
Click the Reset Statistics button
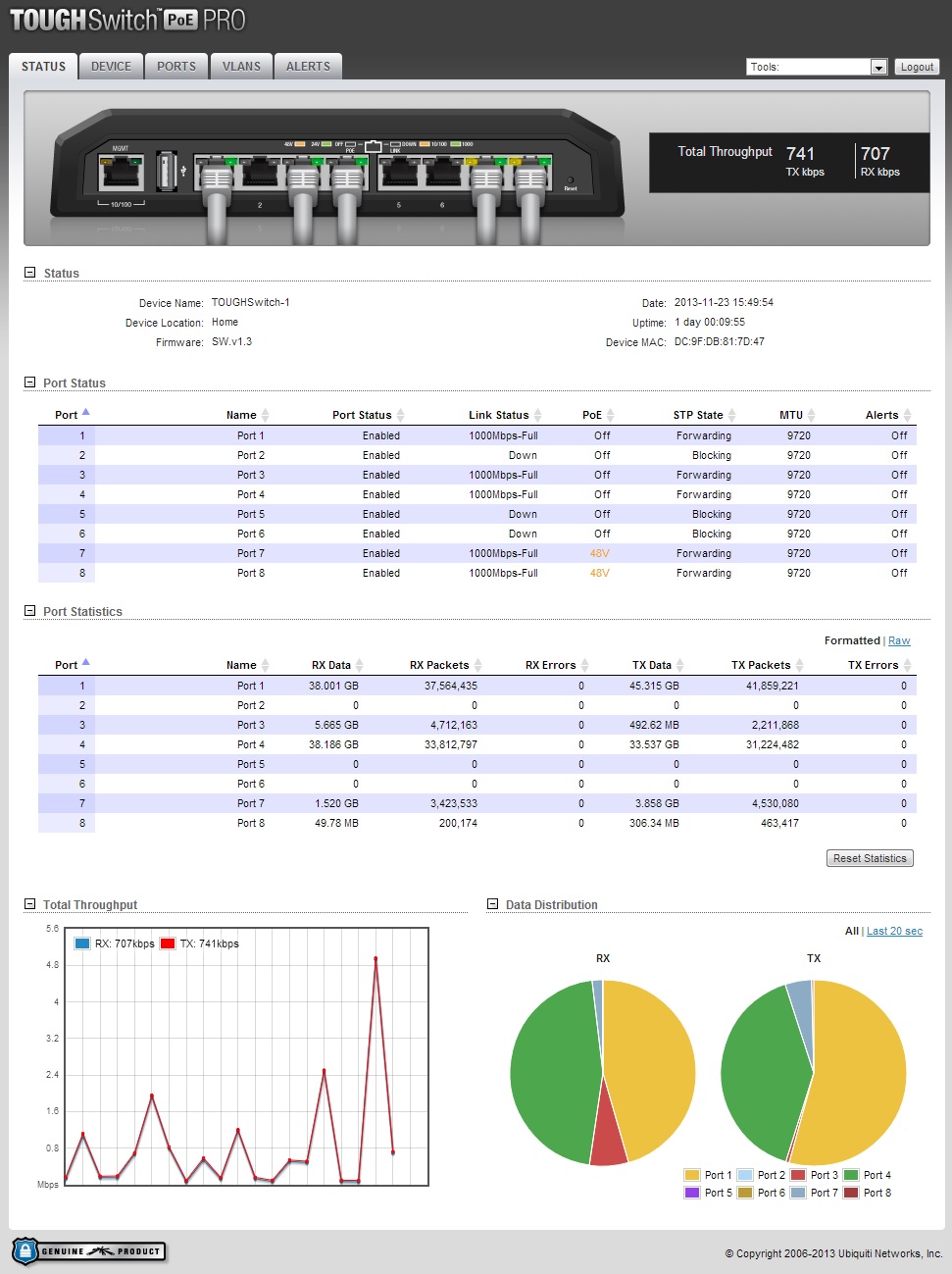870,858
